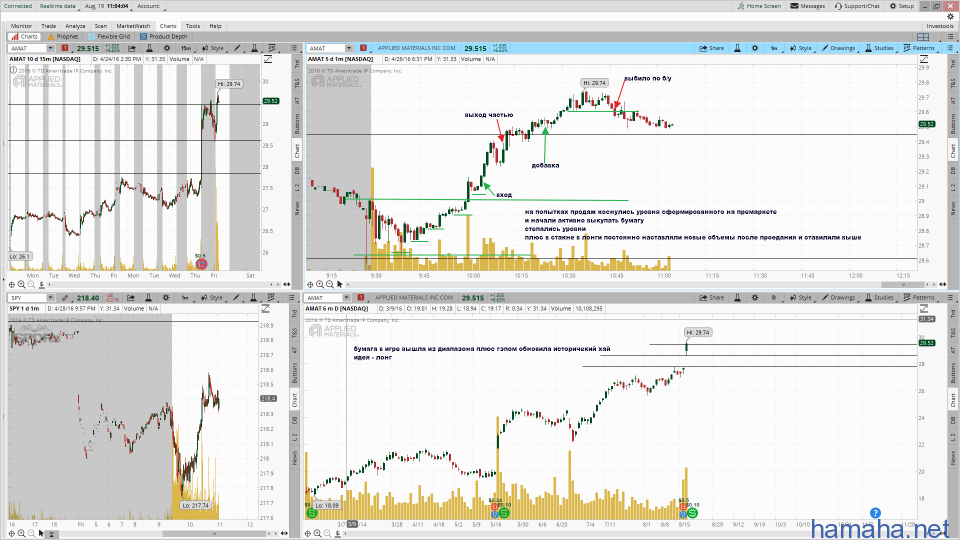Open studies flask icon in top-left chart
Viewport: 960px width, 540px height.
point(149,48)
